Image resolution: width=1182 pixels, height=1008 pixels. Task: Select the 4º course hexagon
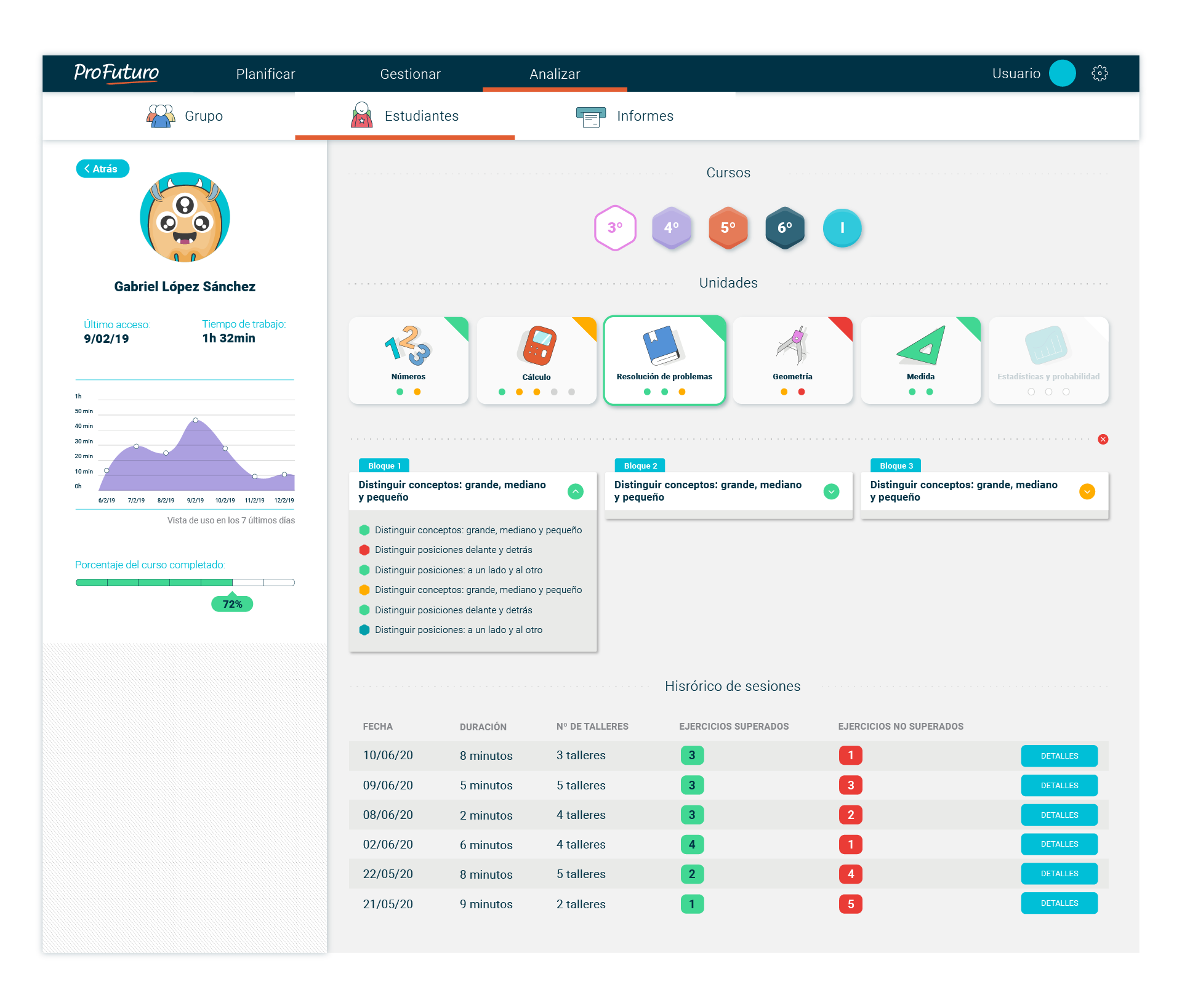(x=672, y=227)
